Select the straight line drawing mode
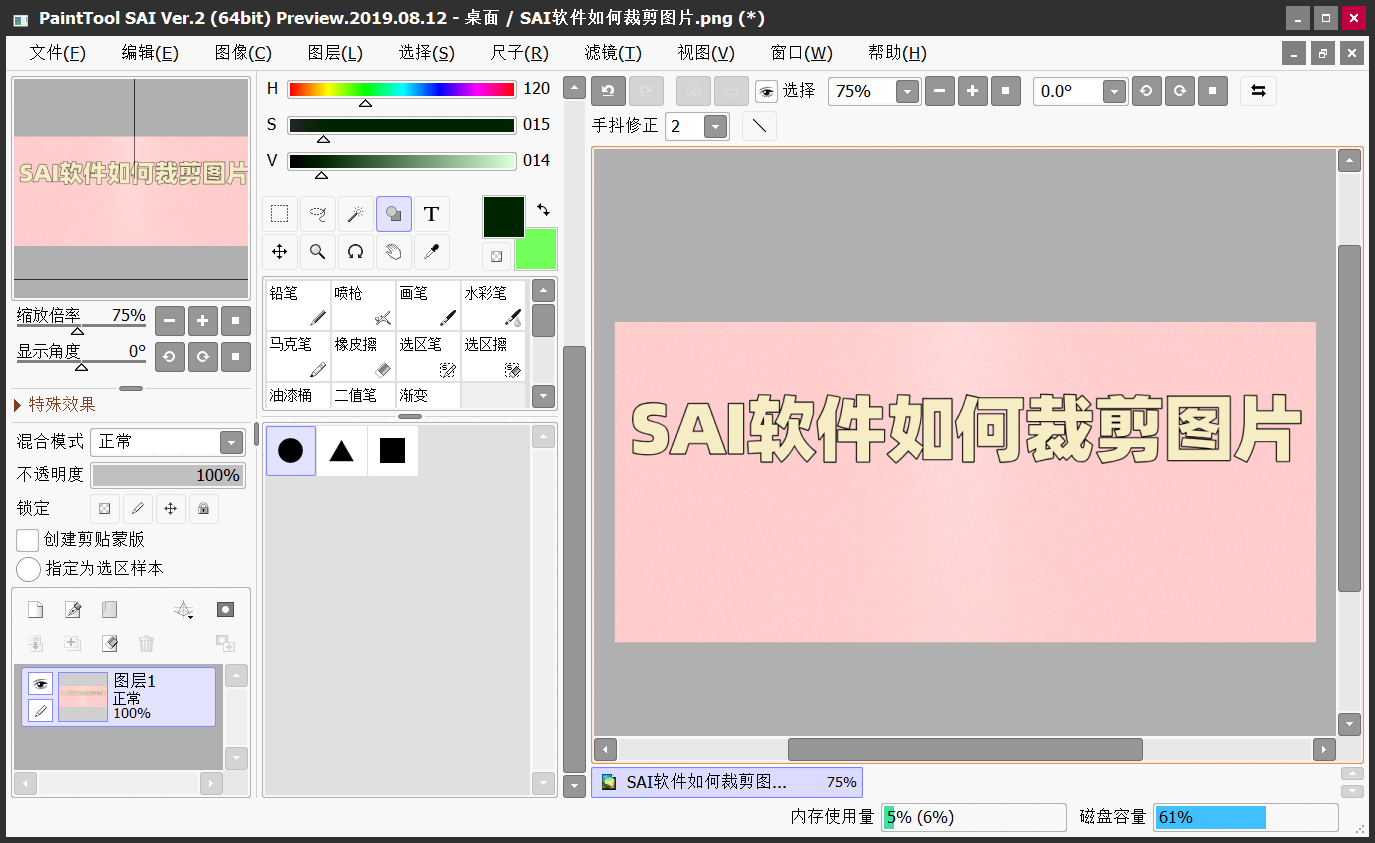Viewport: 1375px width, 843px height. (x=759, y=126)
